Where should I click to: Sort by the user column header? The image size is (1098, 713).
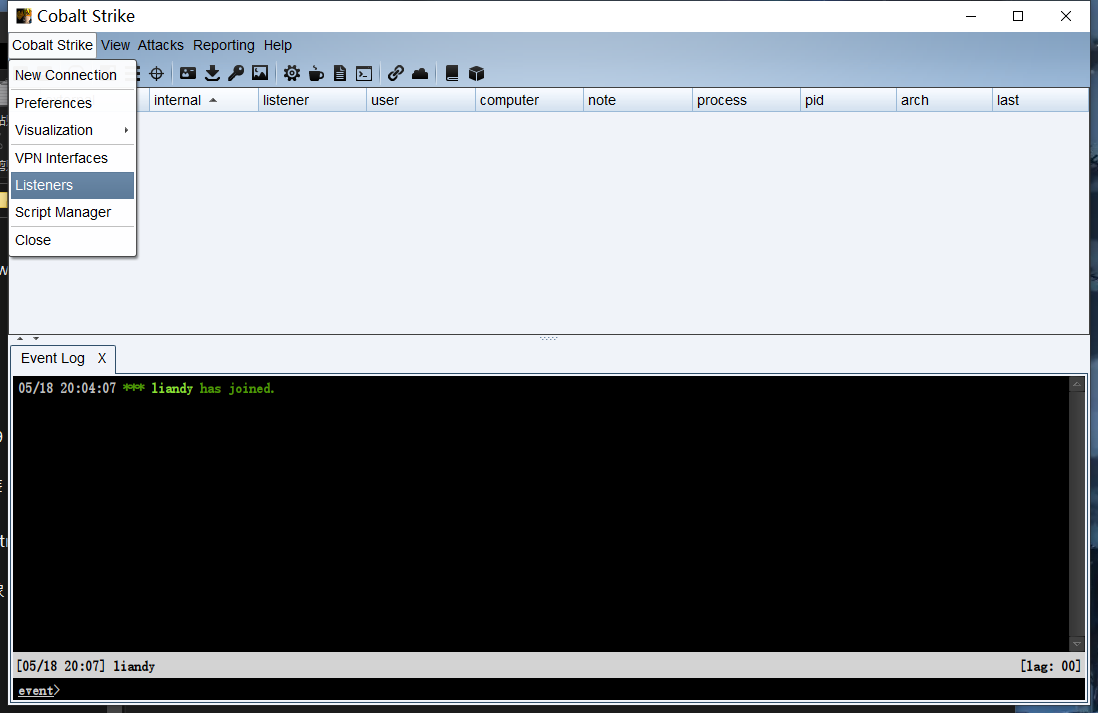[x=420, y=100]
